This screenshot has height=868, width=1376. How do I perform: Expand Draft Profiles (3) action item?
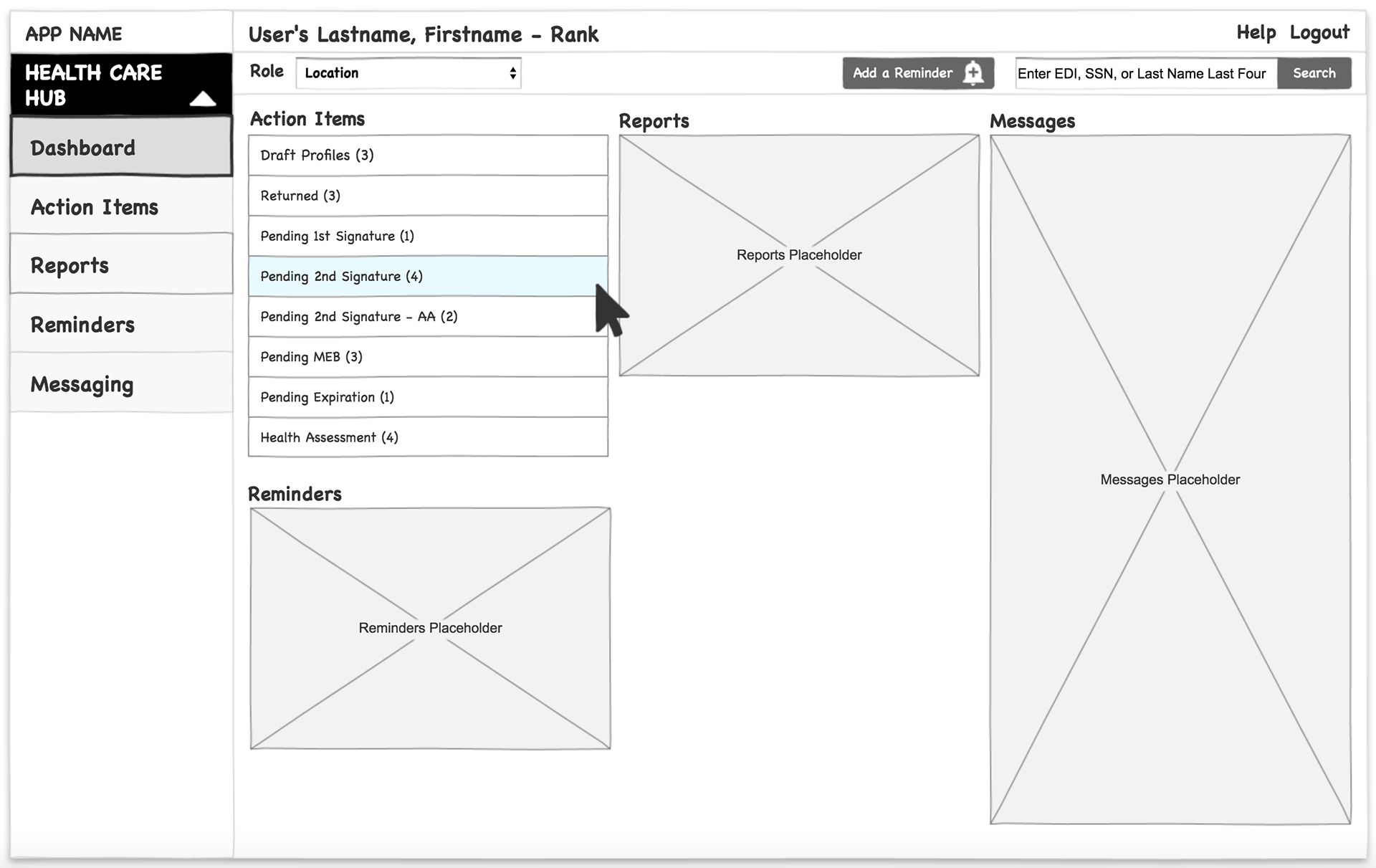pos(428,155)
